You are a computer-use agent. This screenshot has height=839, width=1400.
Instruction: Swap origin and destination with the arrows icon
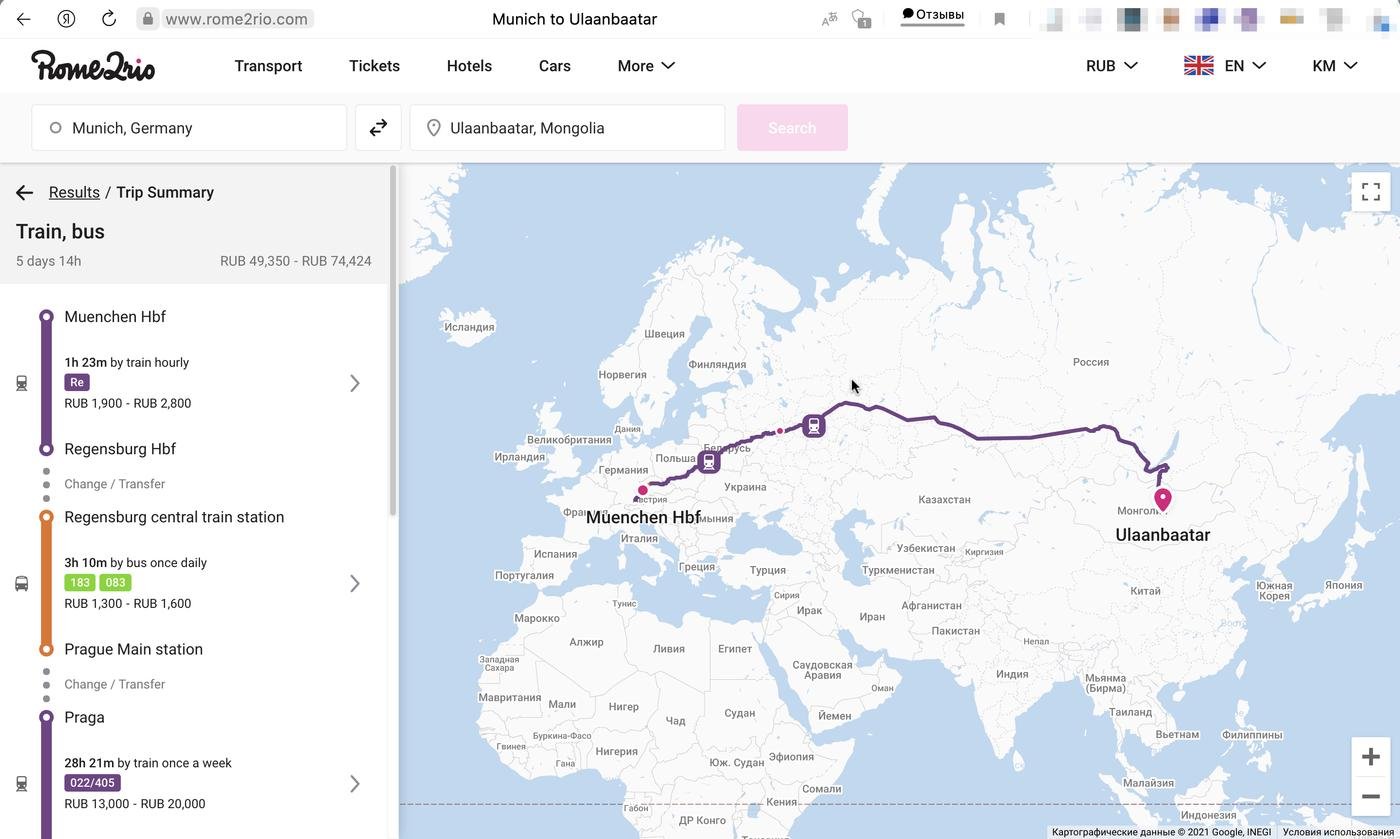point(378,128)
